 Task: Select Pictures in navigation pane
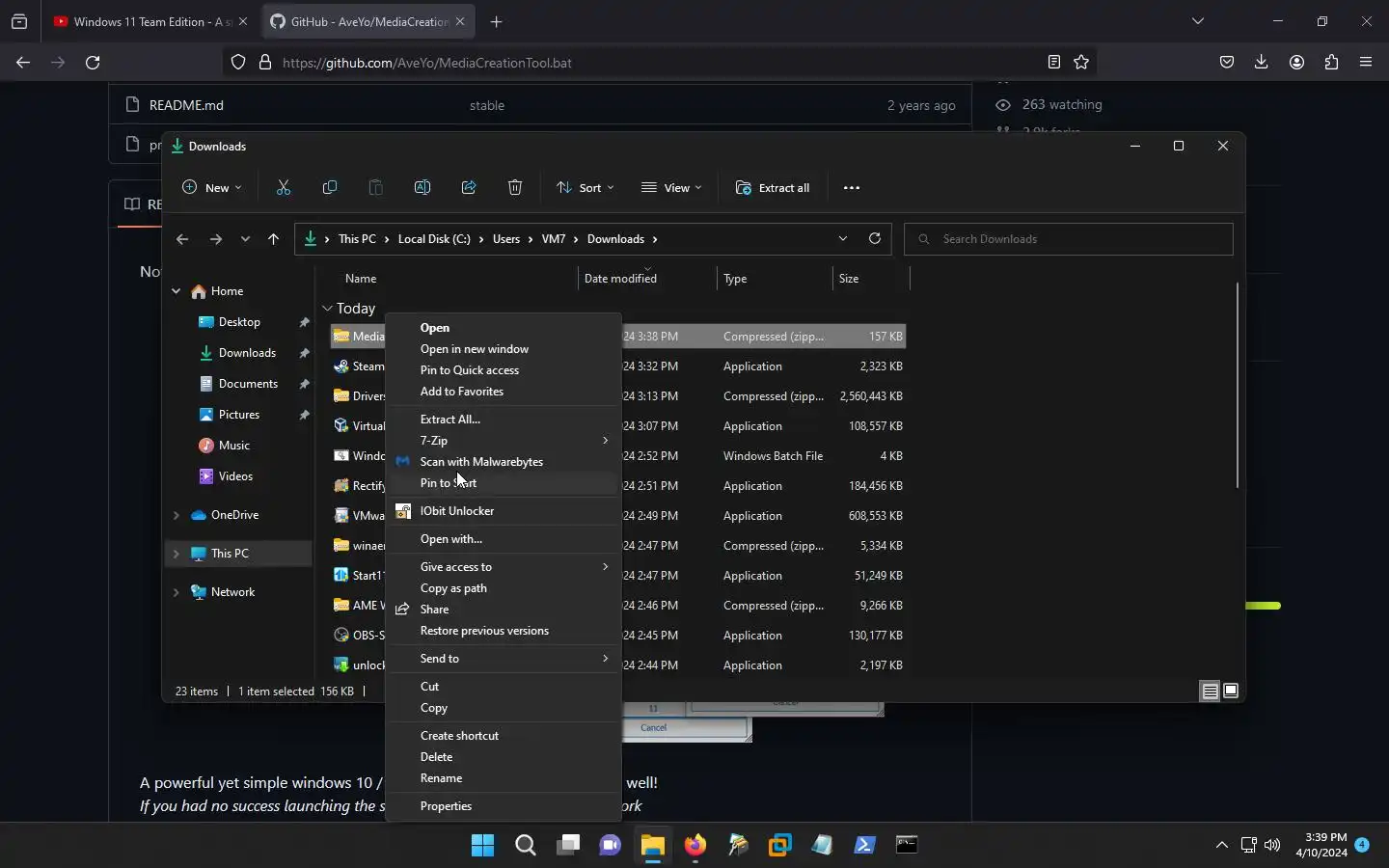[x=239, y=415]
